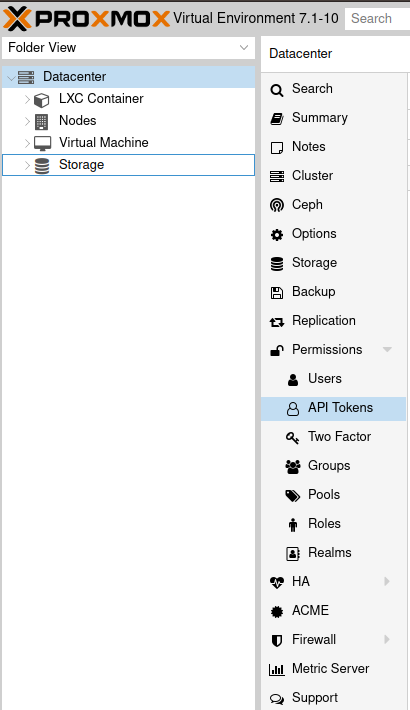Open the ACME menu label
The image size is (410, 710).
[x=310, y=610]
